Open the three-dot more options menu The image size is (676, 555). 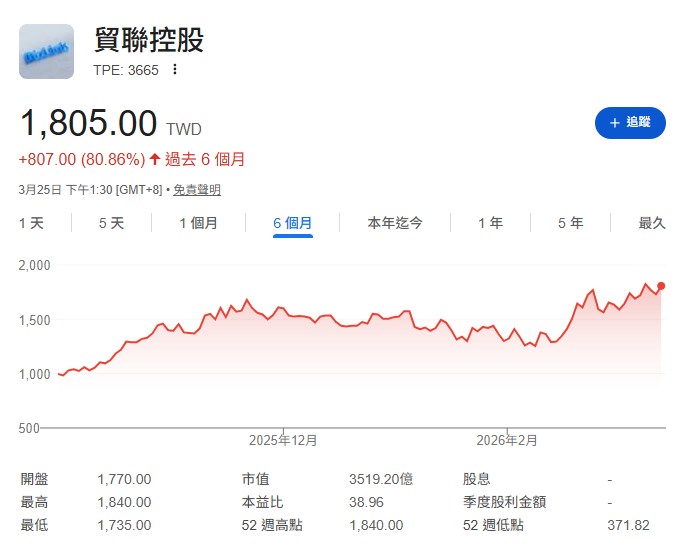175,69
